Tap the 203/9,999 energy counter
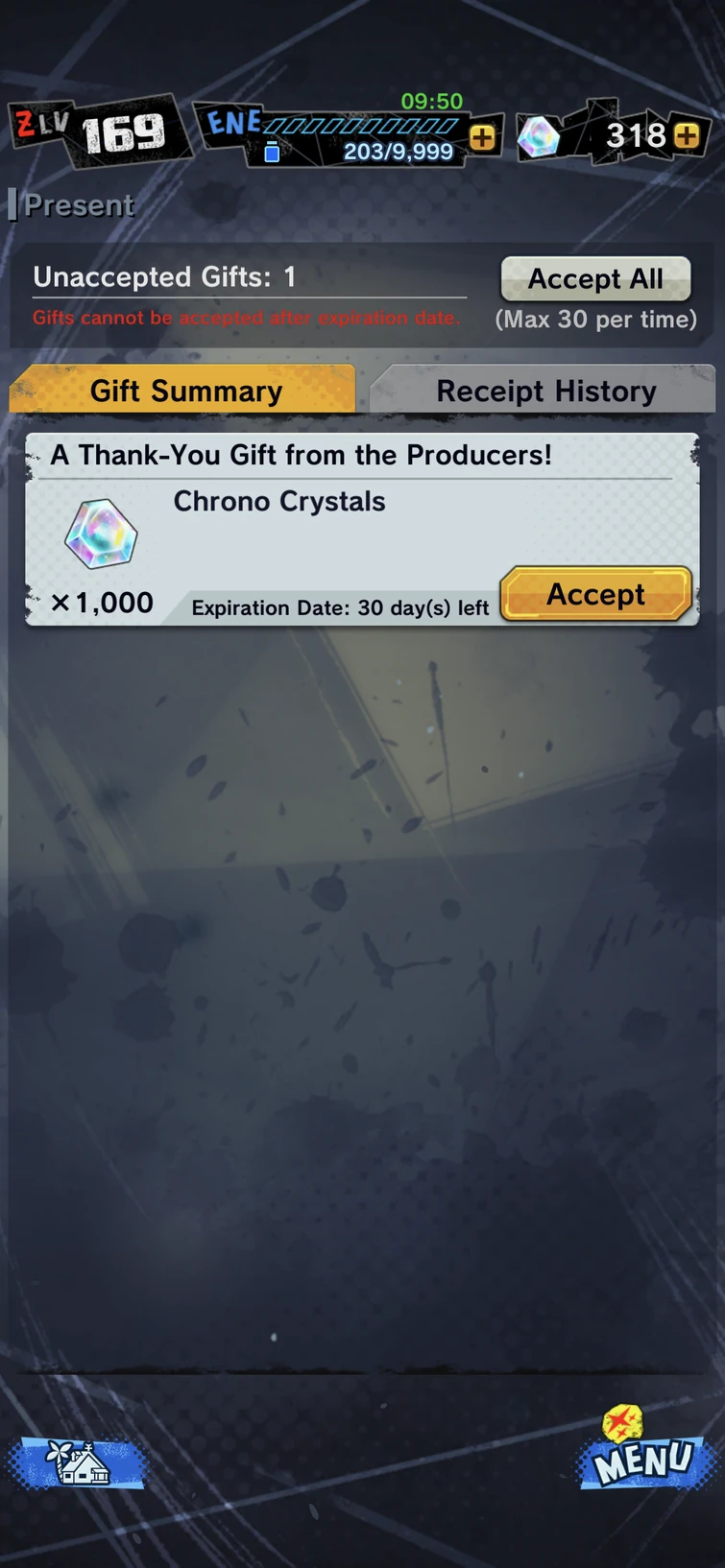This screenshot has width=725, height=1568. (399, 152)
